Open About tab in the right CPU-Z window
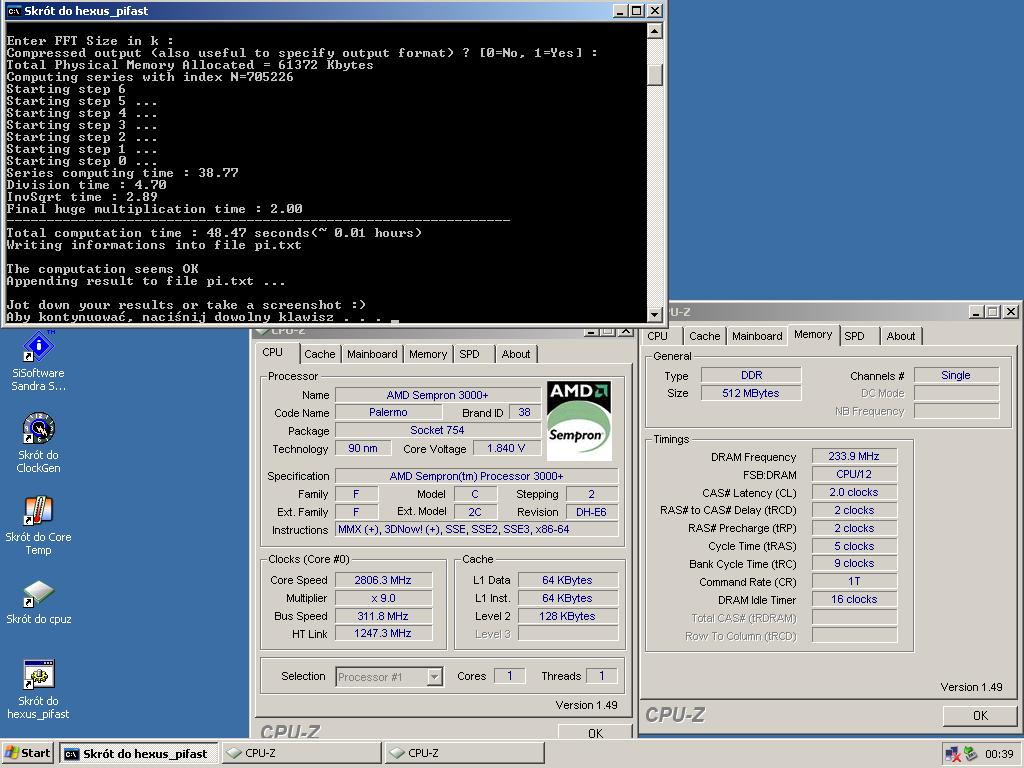This screenshot has height=768, width=1024. (x=901, y=336)
